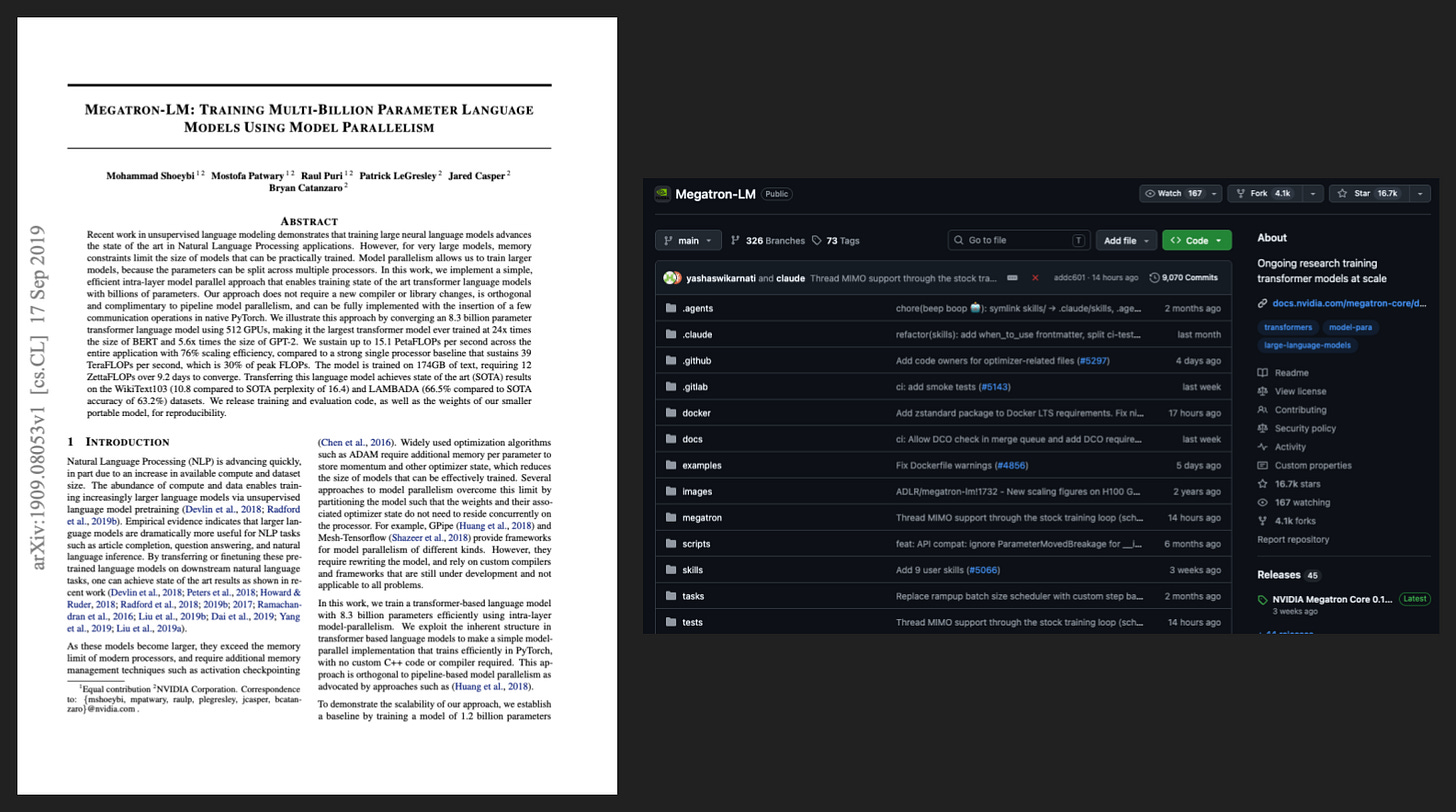Open the NVIDIA Megatron Core latest release
The width and height of the screenshot is (1456, 812).
pyautogui.click(x=1332, y=600)
